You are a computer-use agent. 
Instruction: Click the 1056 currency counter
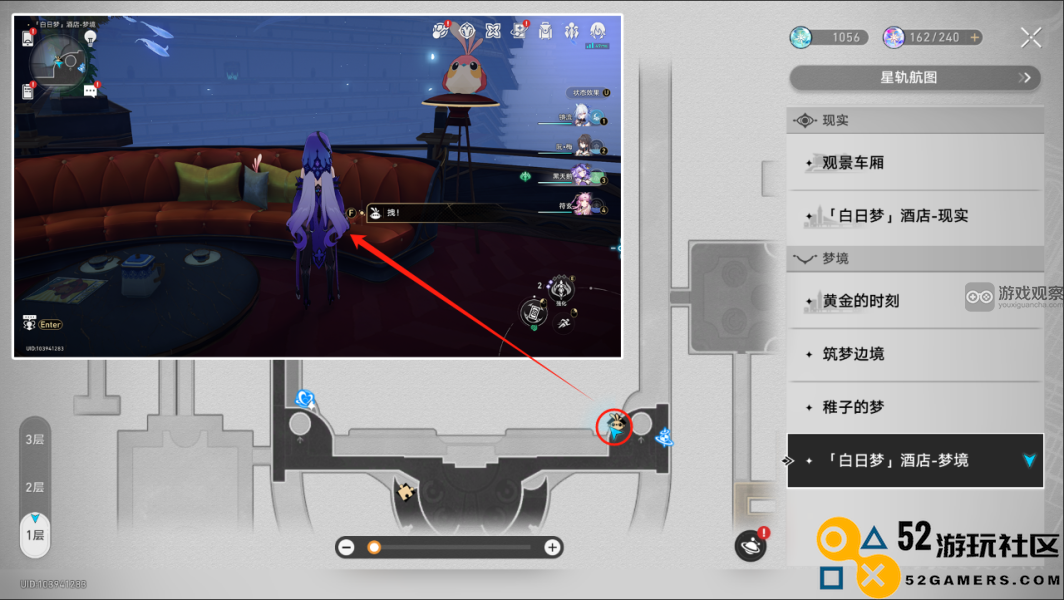[846, 37]
